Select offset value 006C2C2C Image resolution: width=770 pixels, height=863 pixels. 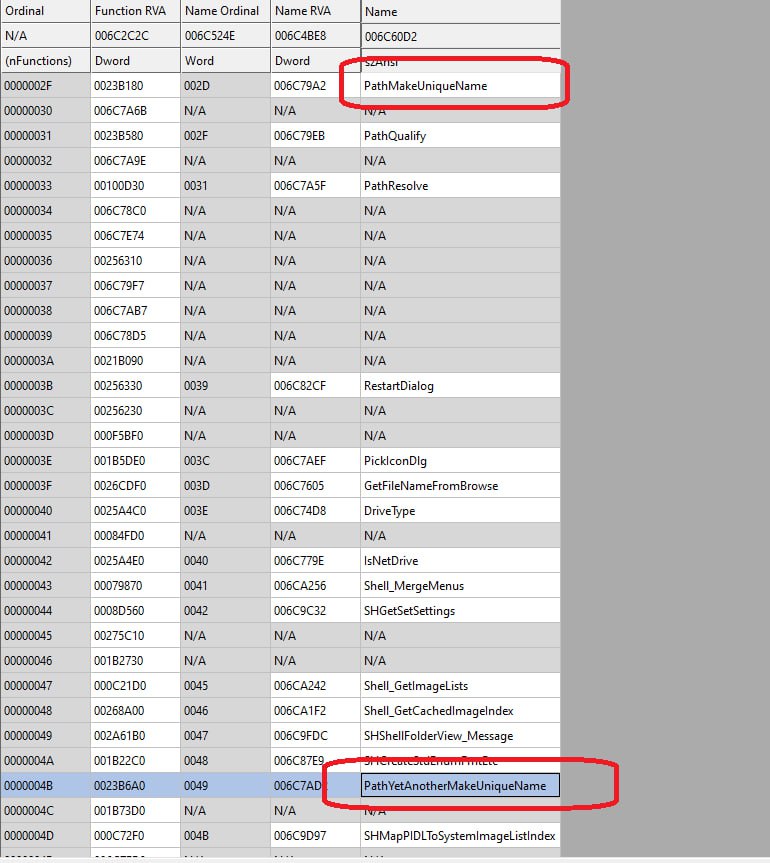click(x=135, y=36)
